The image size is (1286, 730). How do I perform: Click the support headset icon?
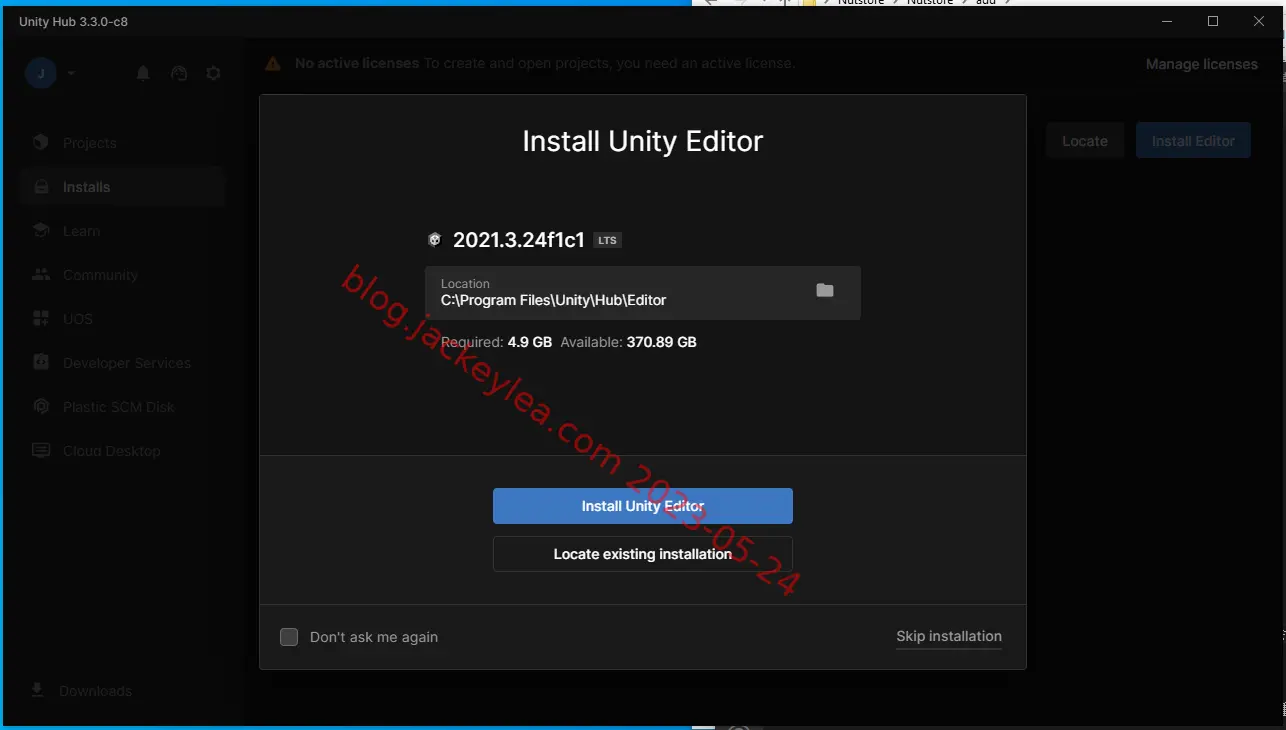click(x=179, y=73)
